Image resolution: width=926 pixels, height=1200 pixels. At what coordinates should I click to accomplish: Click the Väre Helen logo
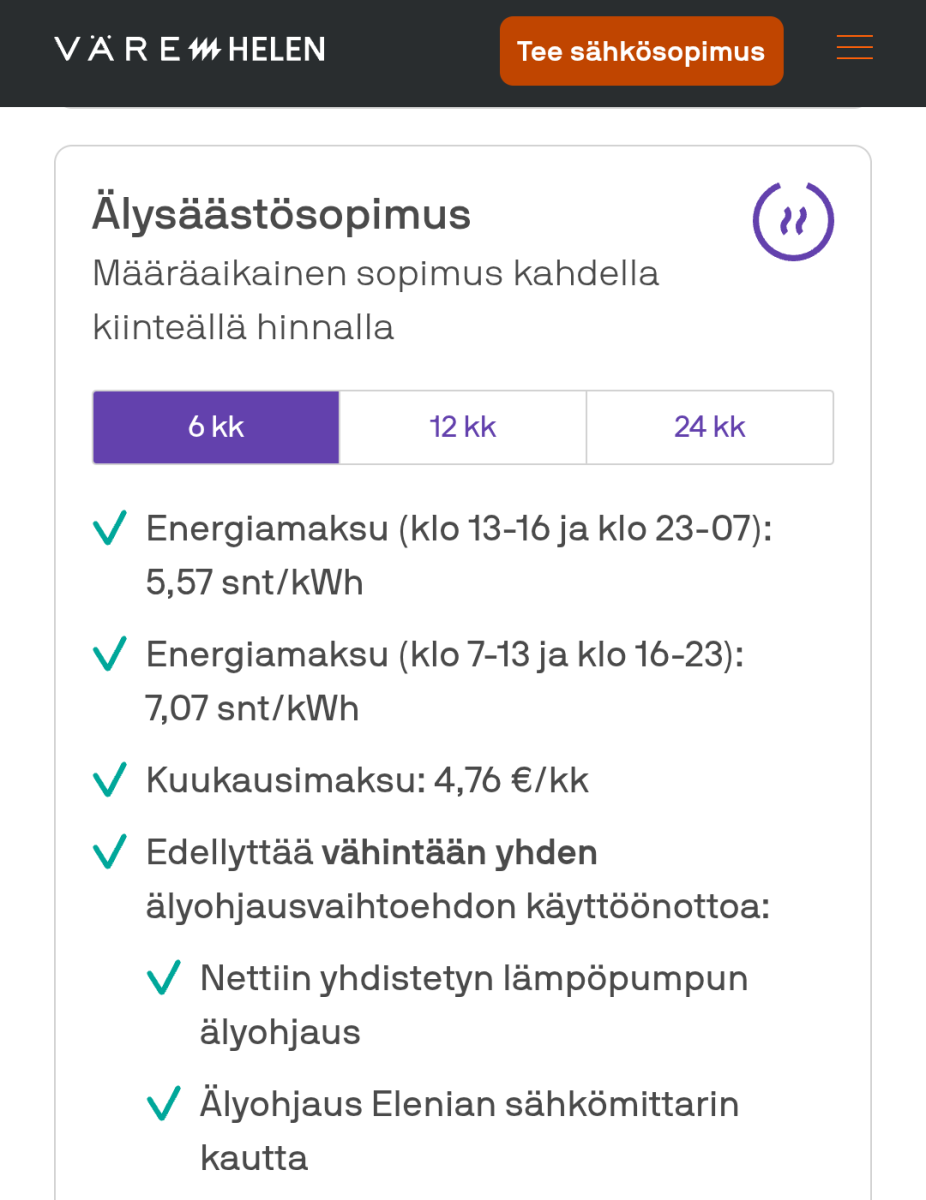[x=190, y=49]
